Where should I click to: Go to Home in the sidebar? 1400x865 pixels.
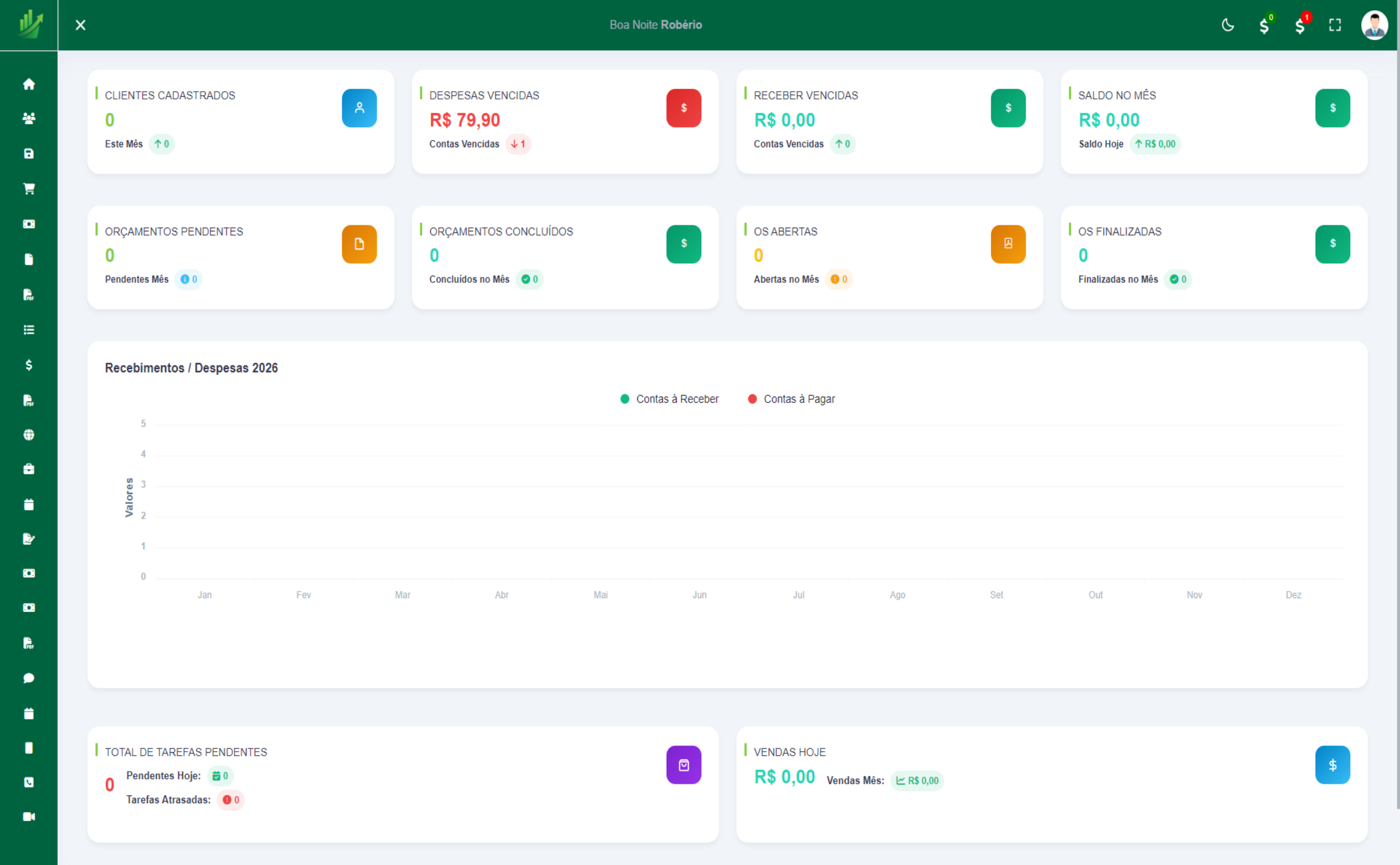(29, 84)
